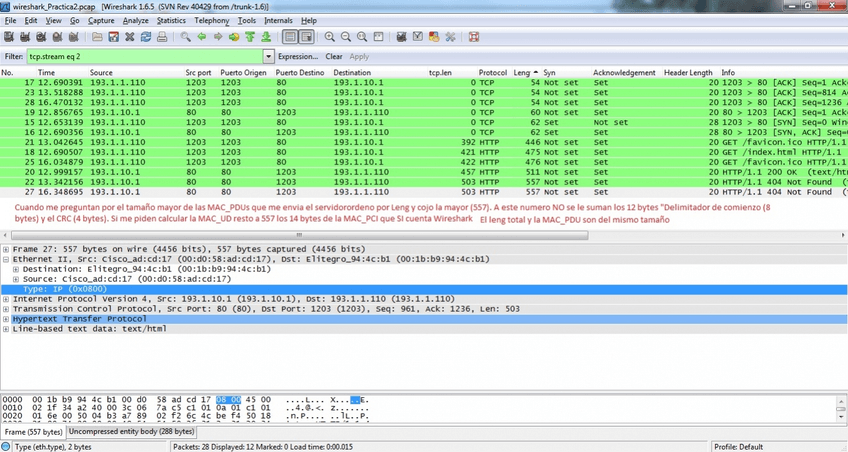848x452 pixels.
Task: Click the Zoom in toolbar icon
Action: (x=330, y=37)
